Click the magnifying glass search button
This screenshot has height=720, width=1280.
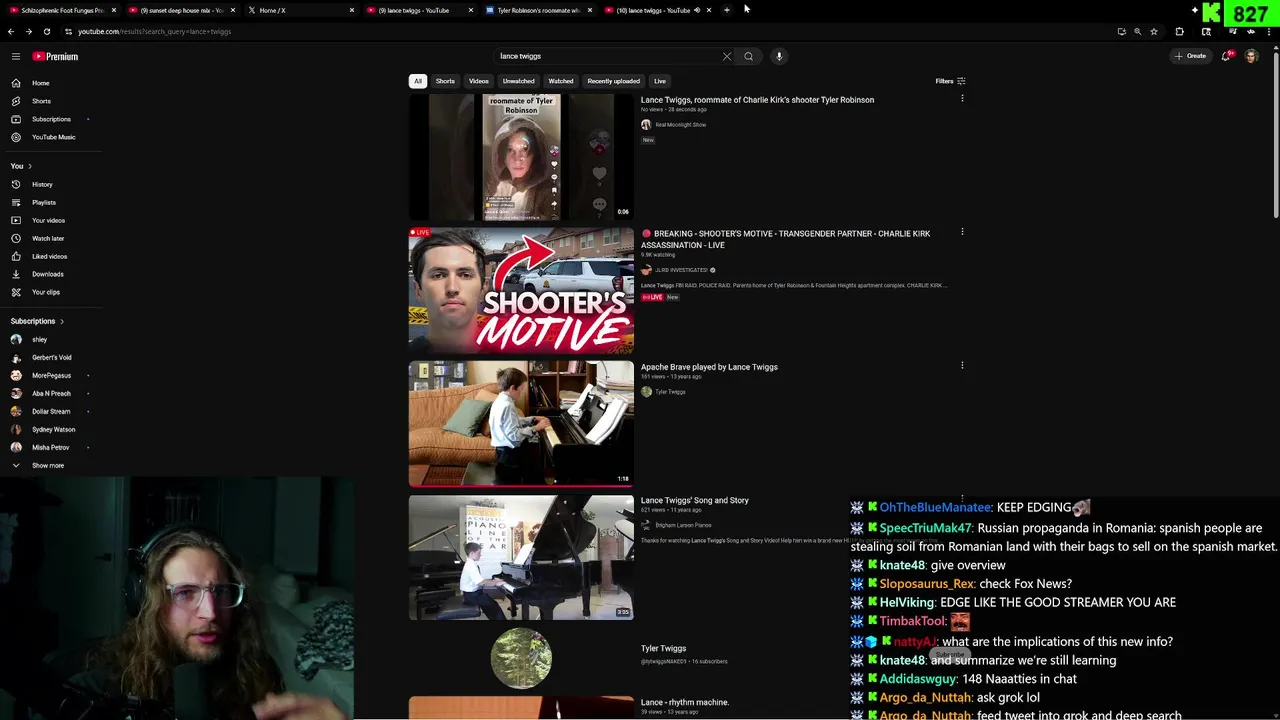[x=748, y=56]
